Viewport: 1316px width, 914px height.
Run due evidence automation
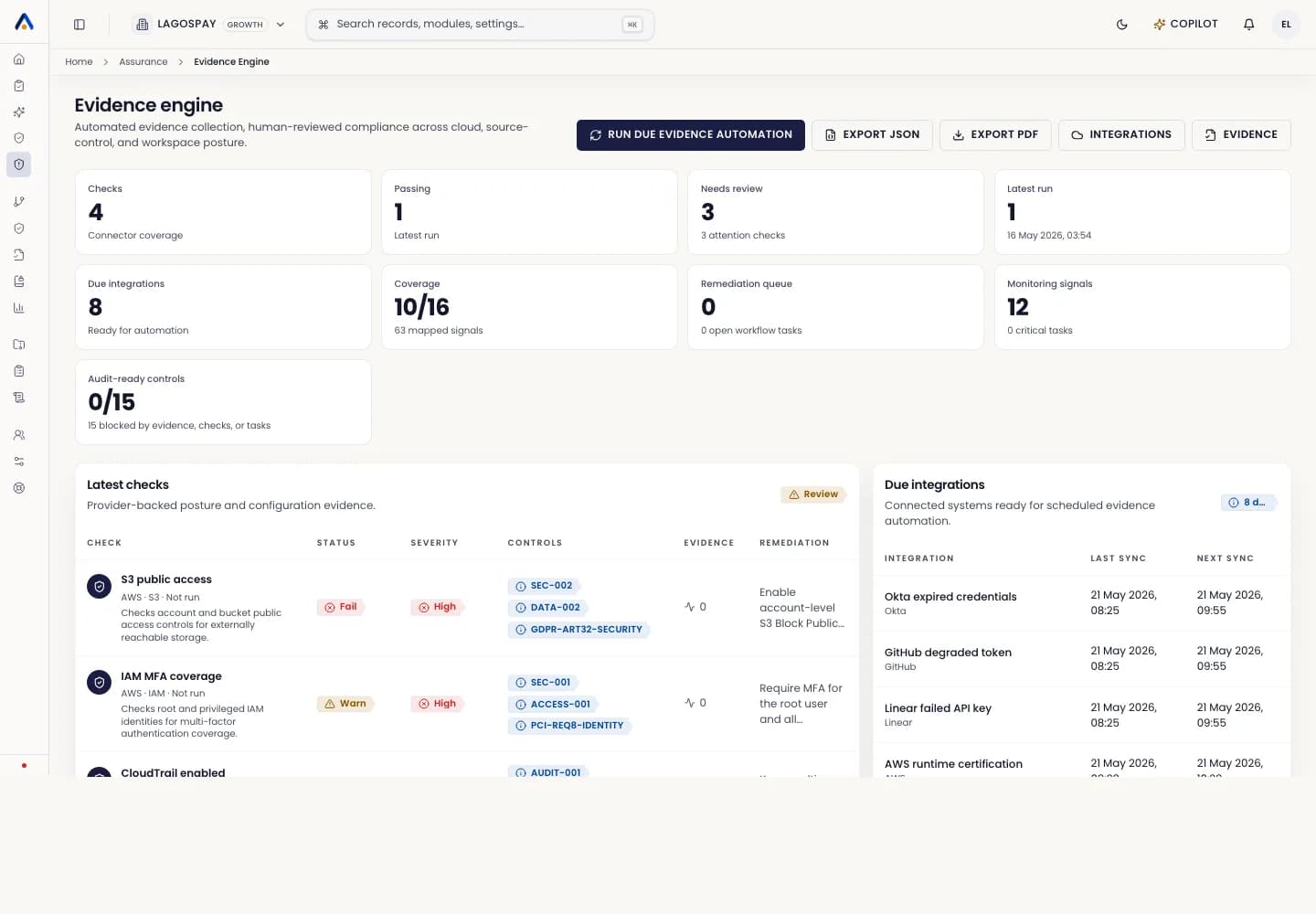tap(691, 135)
